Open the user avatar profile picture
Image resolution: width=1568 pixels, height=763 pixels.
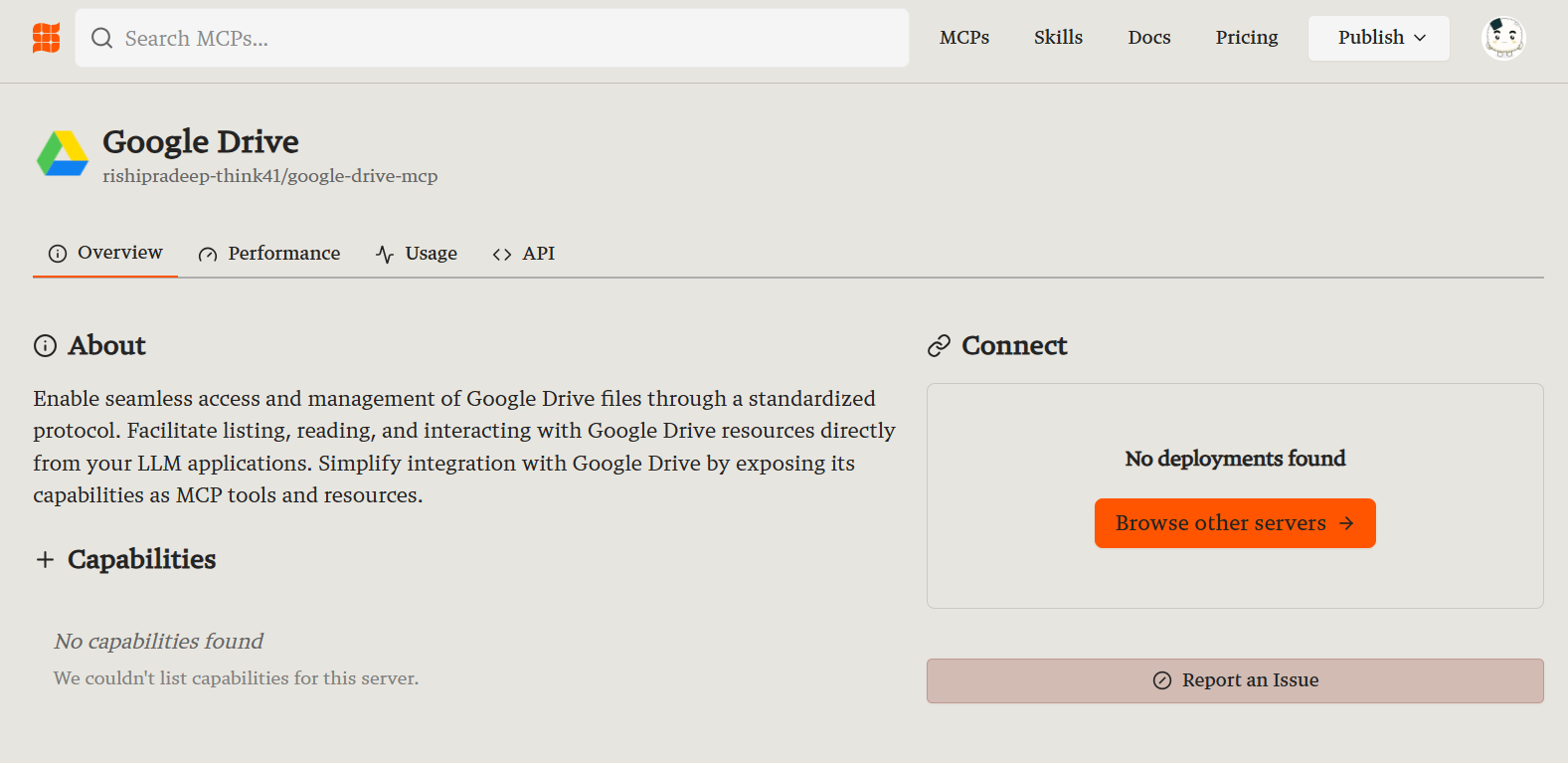pos(1503,39)
